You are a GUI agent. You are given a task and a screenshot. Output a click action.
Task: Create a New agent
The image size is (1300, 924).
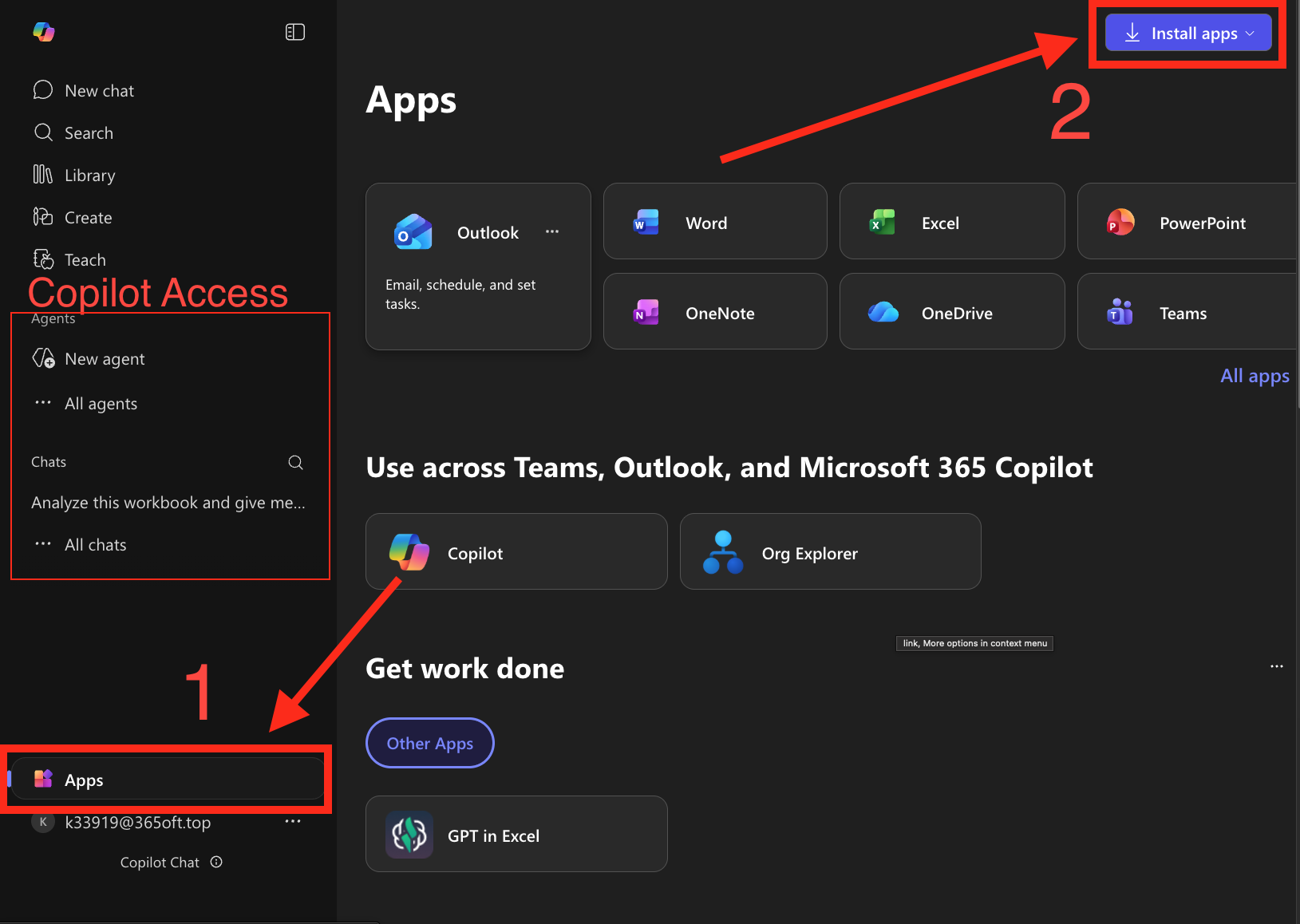click(104, 358)
